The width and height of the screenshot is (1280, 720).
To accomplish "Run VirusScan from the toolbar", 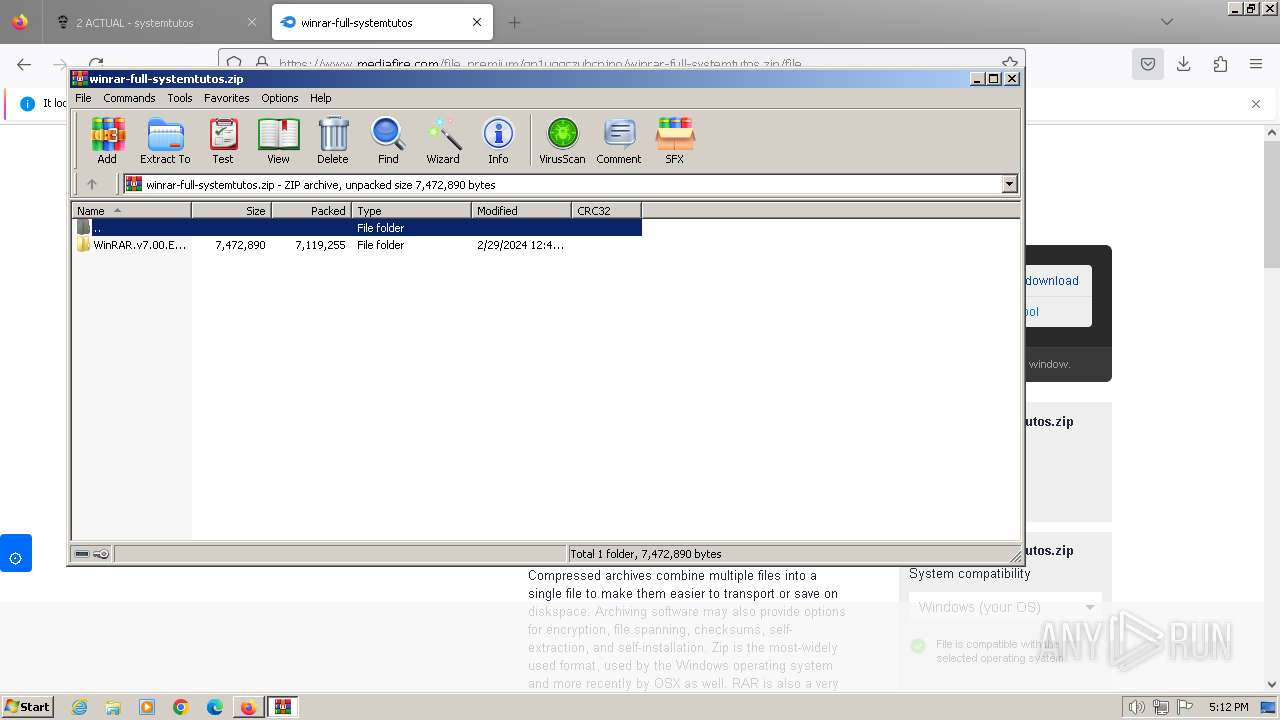I will pos(562,140).
